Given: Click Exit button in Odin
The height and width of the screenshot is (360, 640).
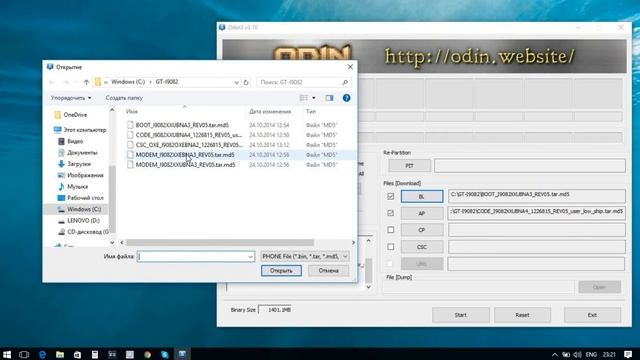Looking at the screenshot, I should pos(592,315).
